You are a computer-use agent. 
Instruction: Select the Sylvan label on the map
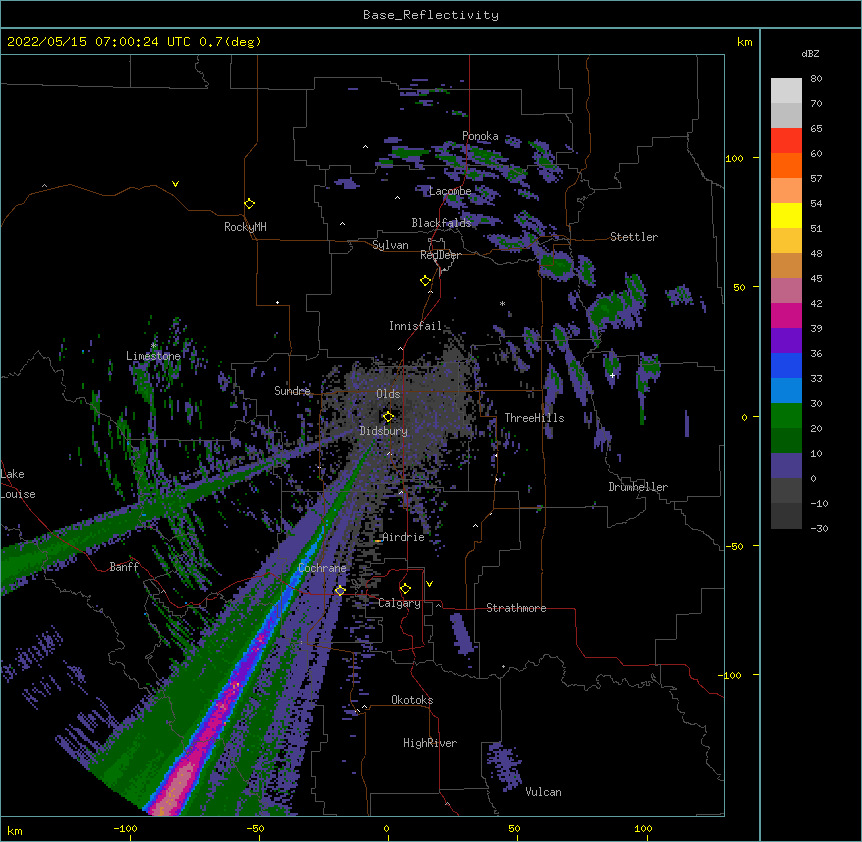pyautogui.click(x=390, y=245)
